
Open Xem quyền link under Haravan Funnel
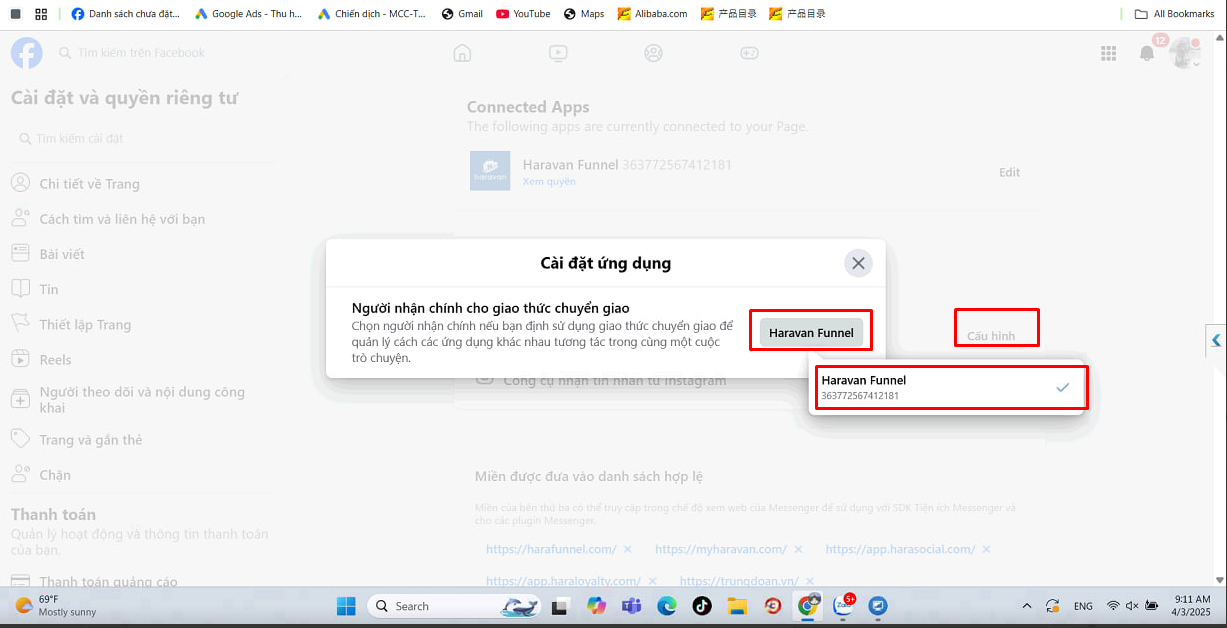[x=549, y=182]
